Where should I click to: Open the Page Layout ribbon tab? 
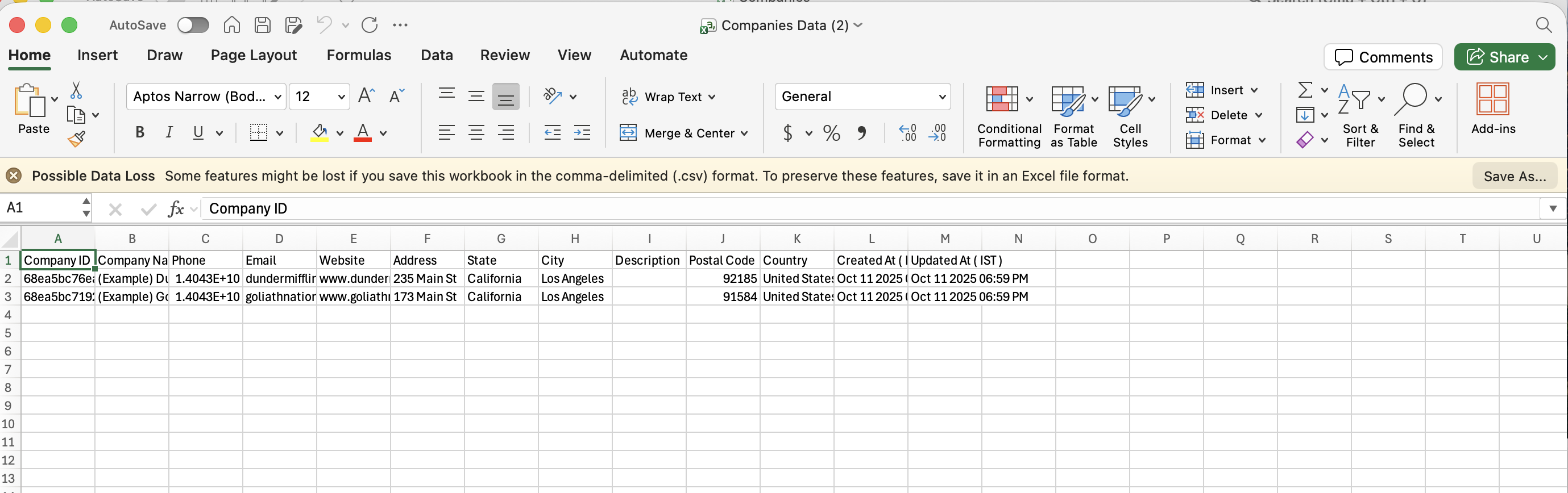pyautogui.click(x=254, y=55)
